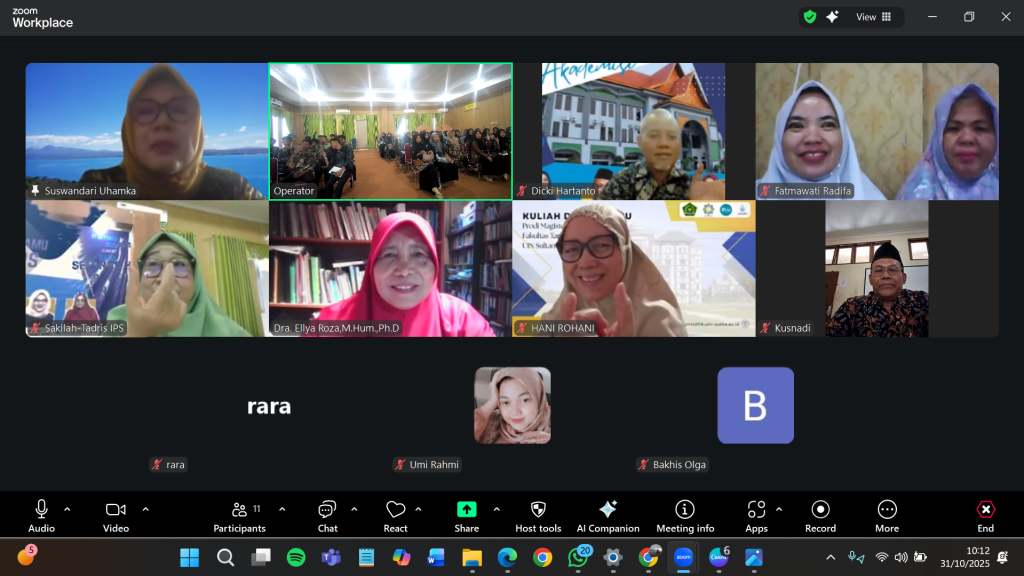Start recording with Record button
The image size is (1024, 576).
(x=820, y=514)
